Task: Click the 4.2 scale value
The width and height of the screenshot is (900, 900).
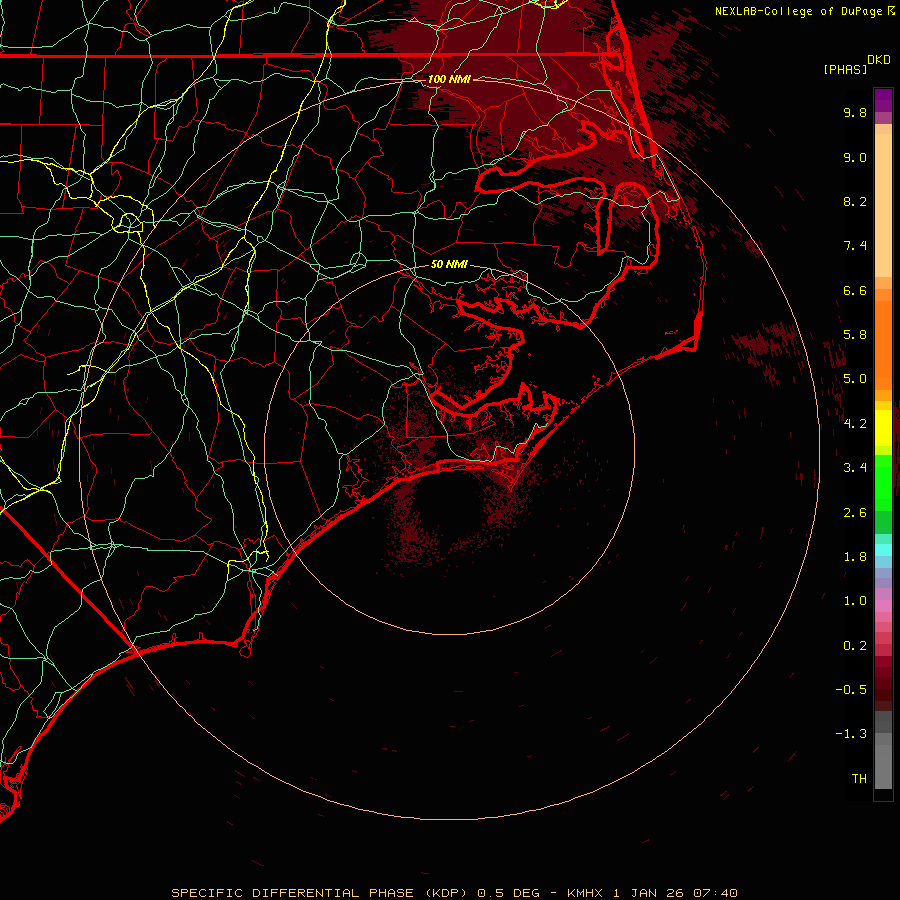Action: (855, 424)
